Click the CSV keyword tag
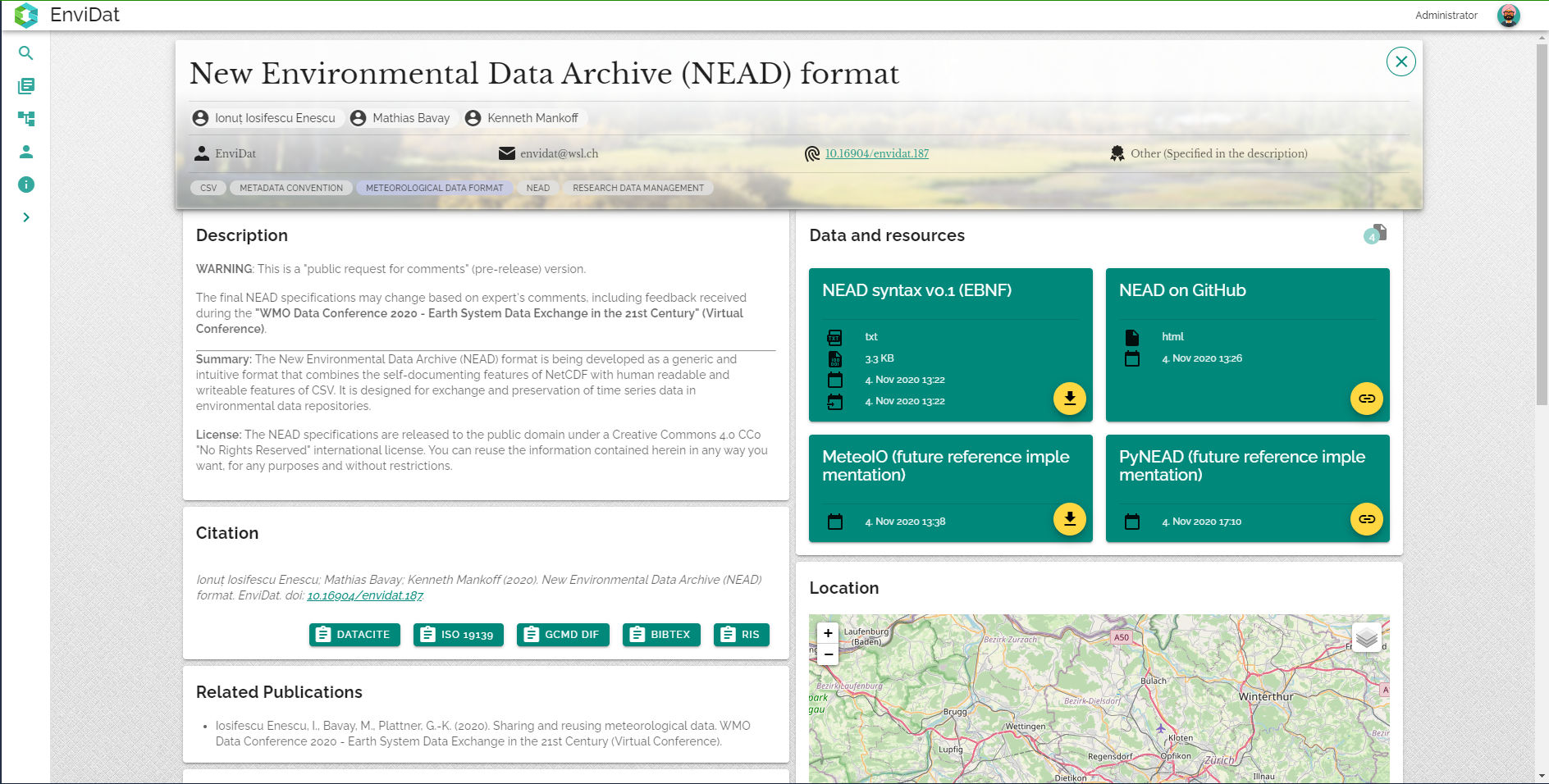The image size is (1549, 784). coord(208,188)
